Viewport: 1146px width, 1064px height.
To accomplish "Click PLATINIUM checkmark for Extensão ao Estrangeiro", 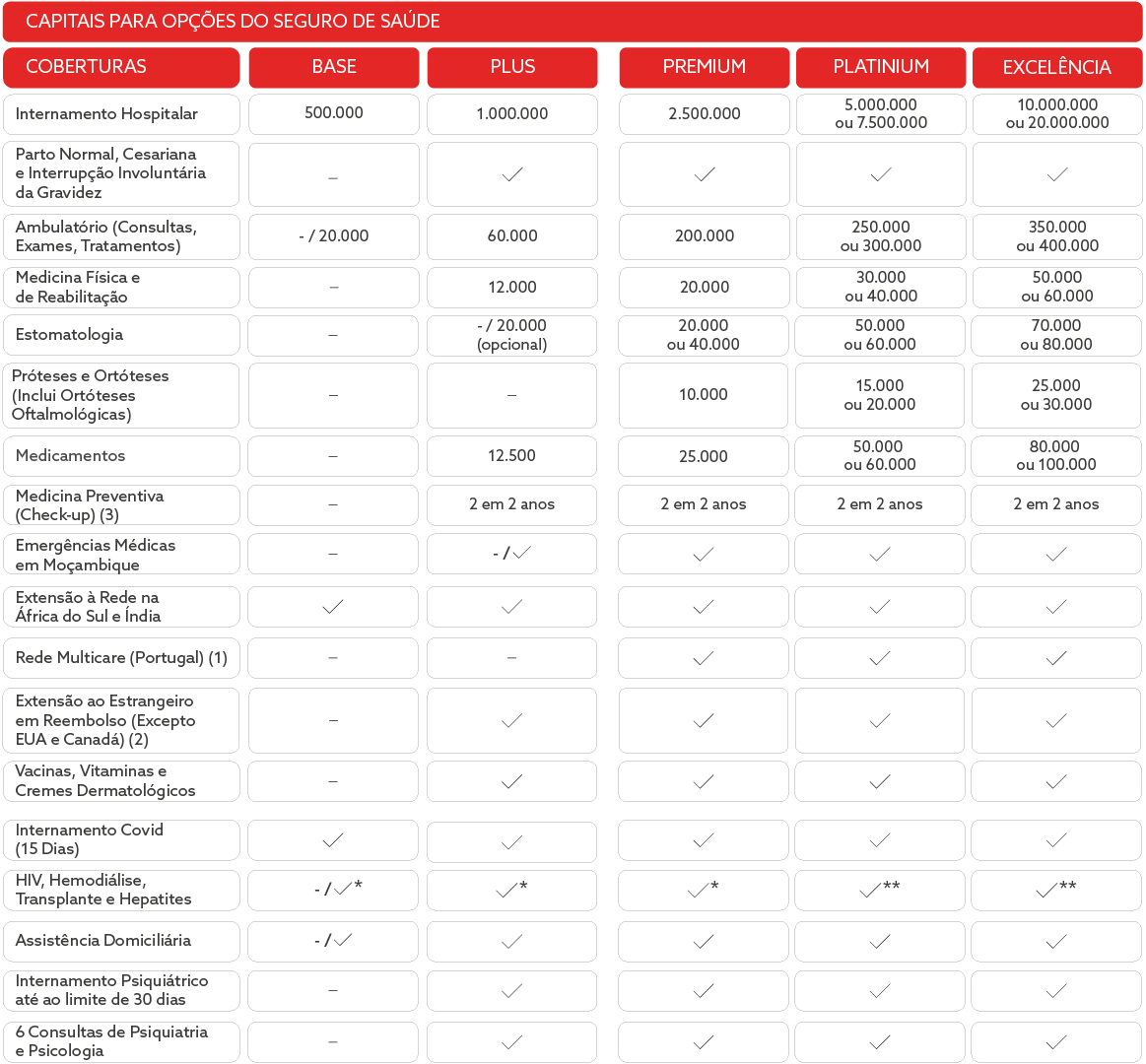I will pos(880,721).
